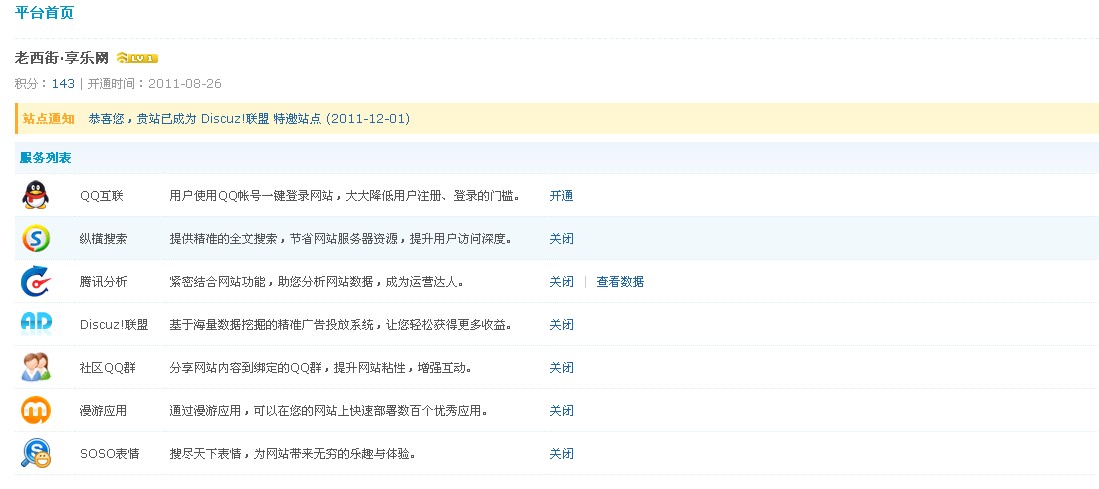Click the Discuz!联盟 AD icon

pos(36,323)
